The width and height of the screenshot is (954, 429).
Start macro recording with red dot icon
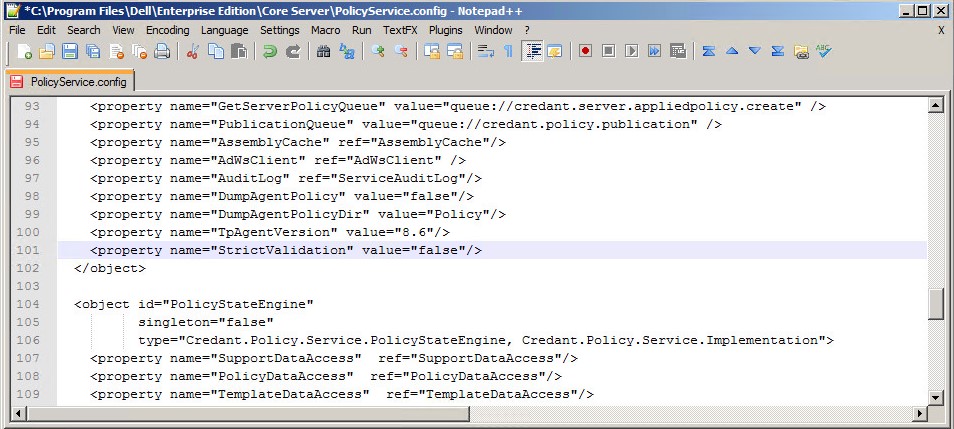(x=585, y=52)
